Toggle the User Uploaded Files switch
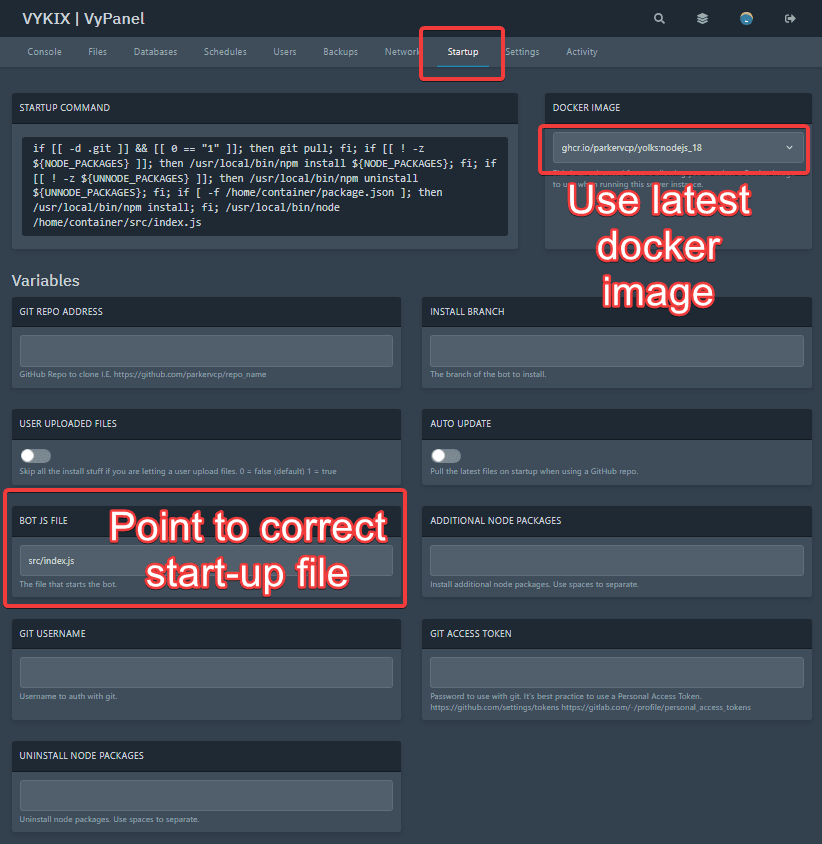Viewport: 822px width, 844px height. [36, 456]
